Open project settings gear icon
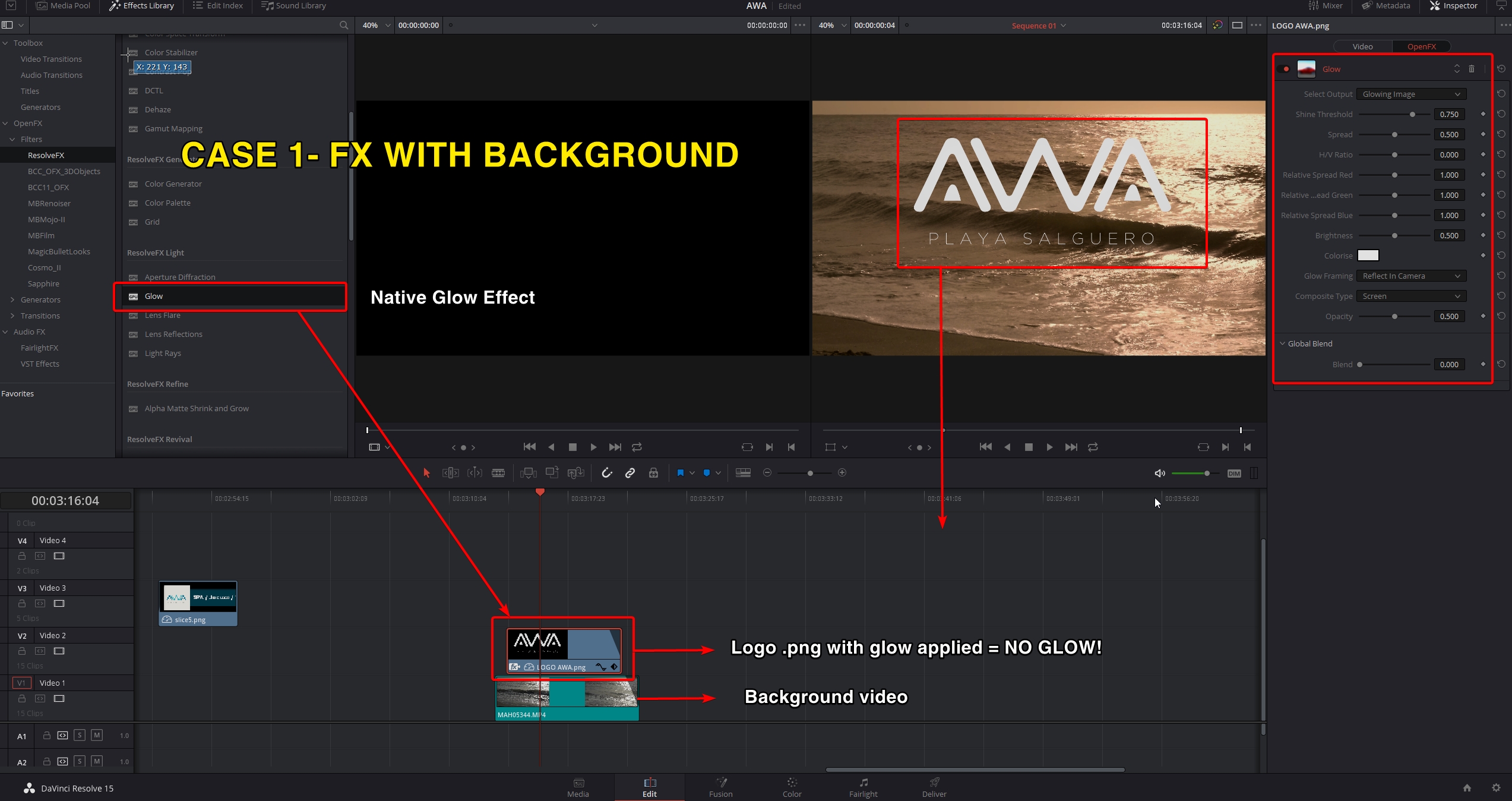Screen dimensions: 1512x801 [1496, 788]
